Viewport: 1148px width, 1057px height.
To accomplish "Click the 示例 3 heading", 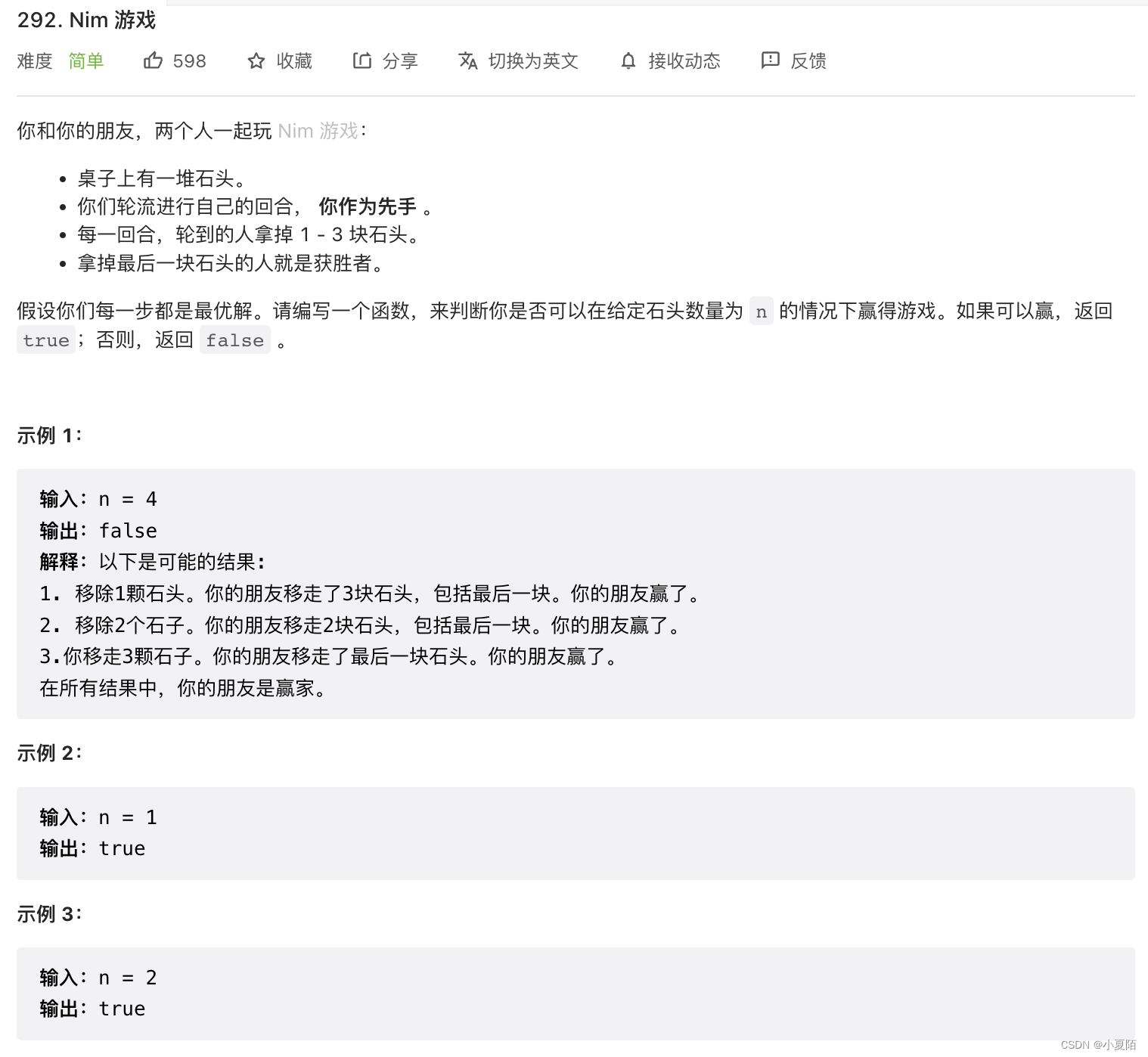I will [49, 914].
